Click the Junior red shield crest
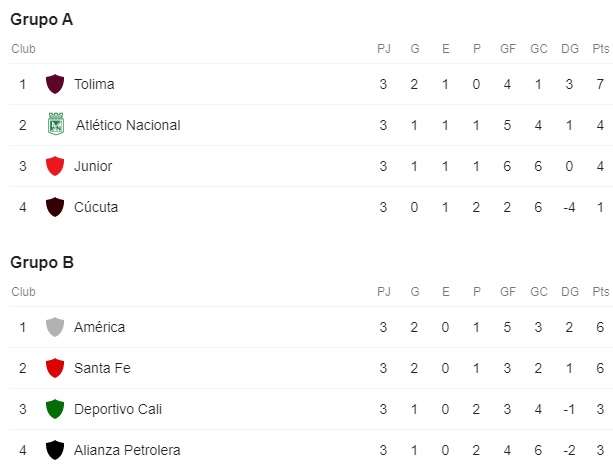 point(55,166)
